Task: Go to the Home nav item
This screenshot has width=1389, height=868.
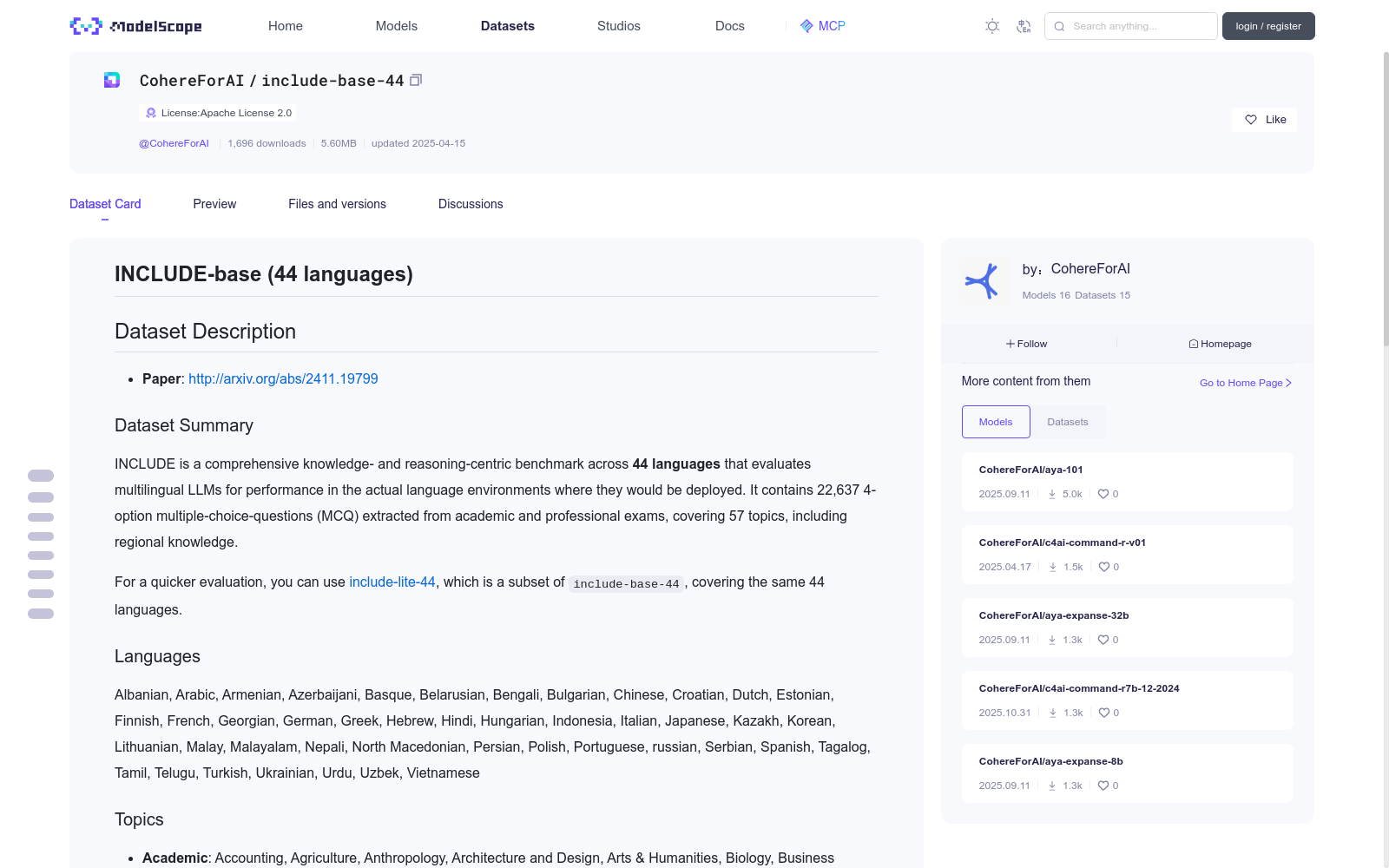Action: [286, 26]
